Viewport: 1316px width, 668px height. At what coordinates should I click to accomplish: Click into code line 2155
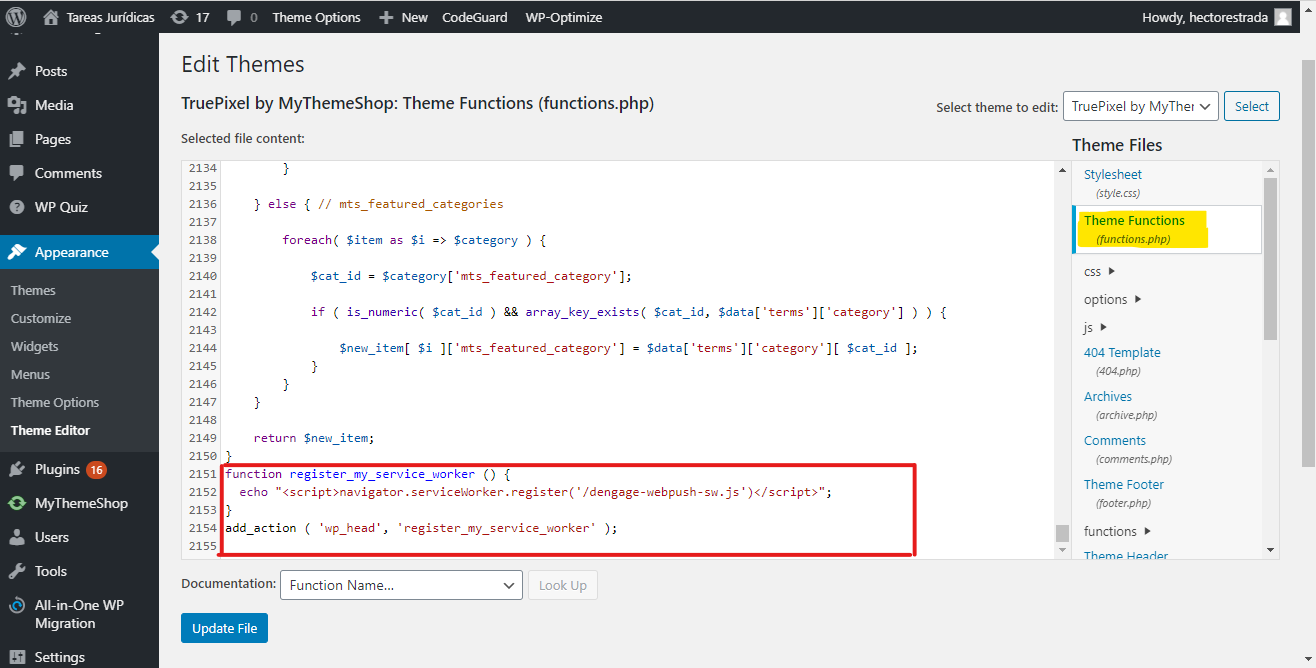pos(638,546)
